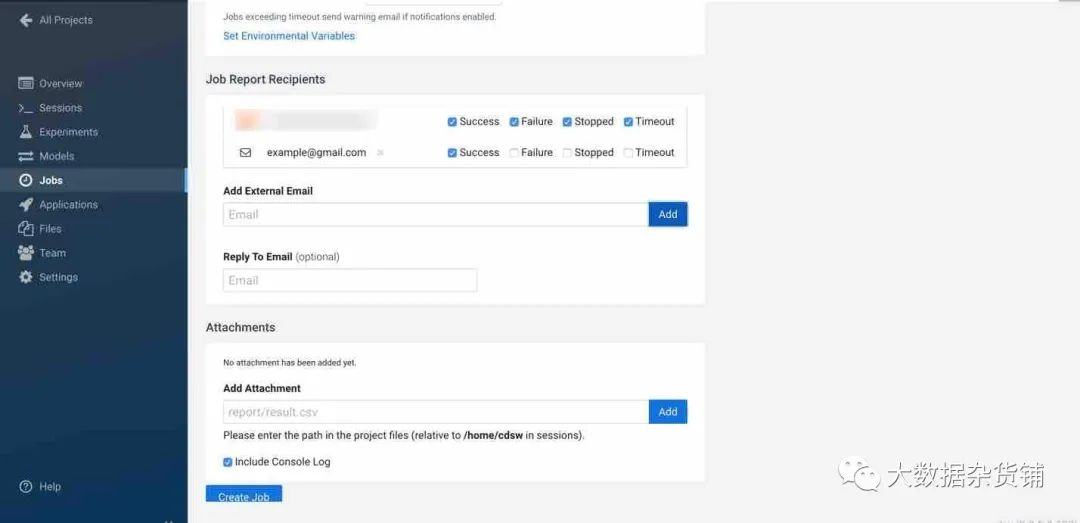
Task: Click the Help question mark icon
Action: pos(25,486)
